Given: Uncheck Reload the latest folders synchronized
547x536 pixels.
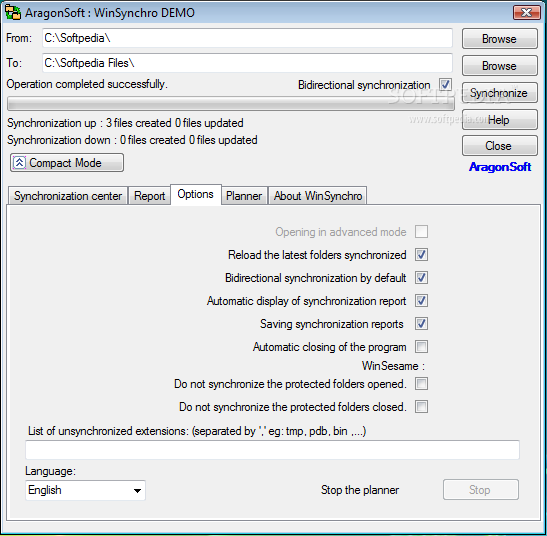Looking at the screenshot, I should (421, 255).
